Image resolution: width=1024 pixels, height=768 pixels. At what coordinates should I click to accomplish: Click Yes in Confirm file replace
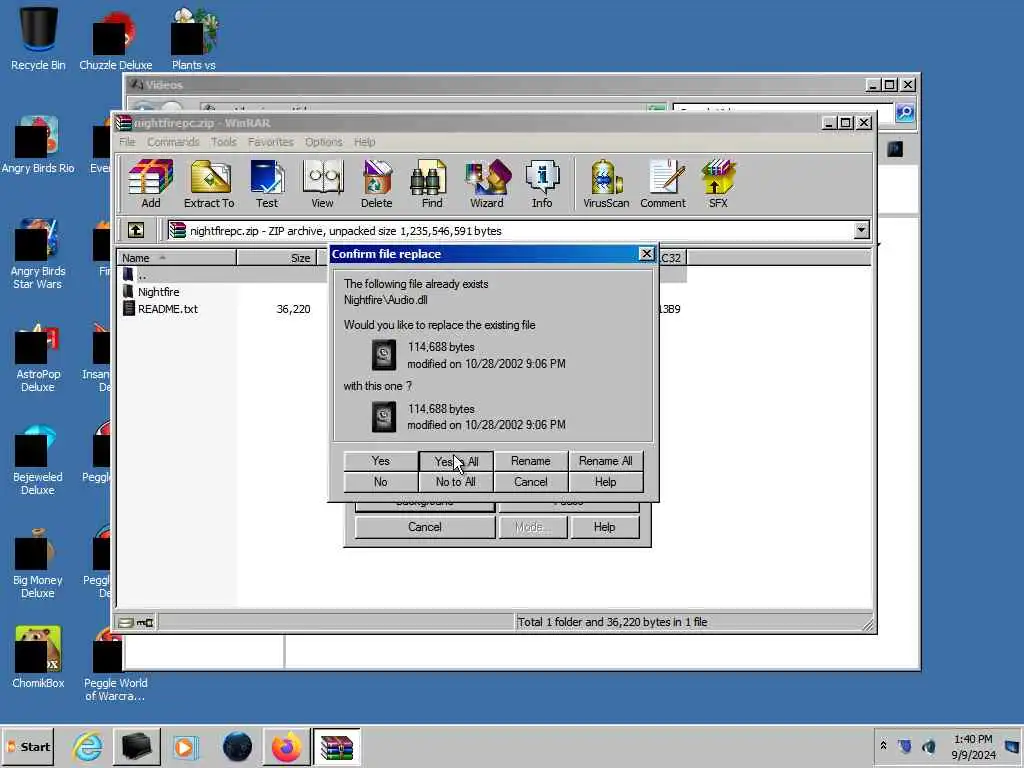click(381, 461)
